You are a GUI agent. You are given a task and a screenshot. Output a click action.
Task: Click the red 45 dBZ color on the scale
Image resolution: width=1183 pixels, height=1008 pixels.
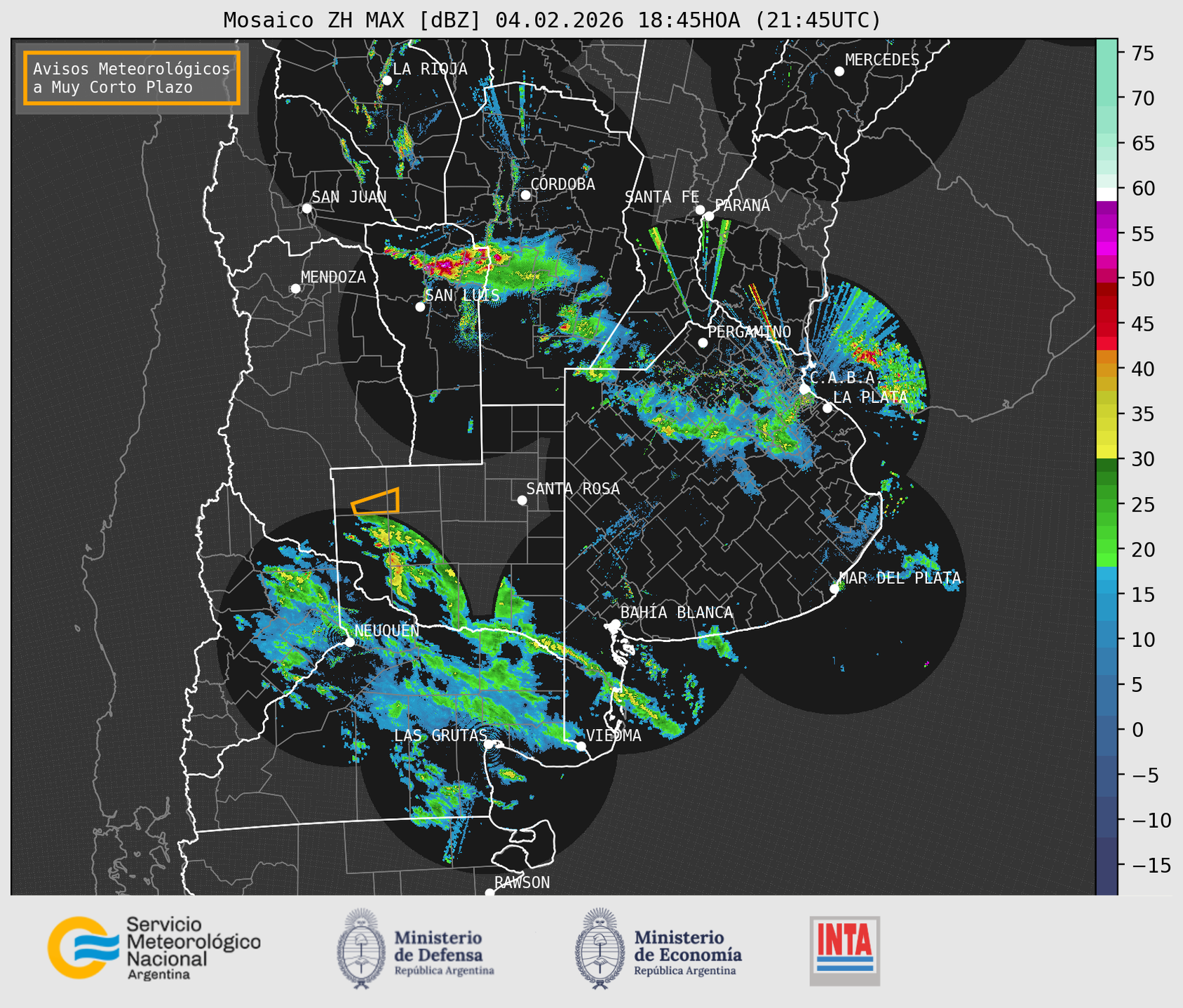point(1107,324)
